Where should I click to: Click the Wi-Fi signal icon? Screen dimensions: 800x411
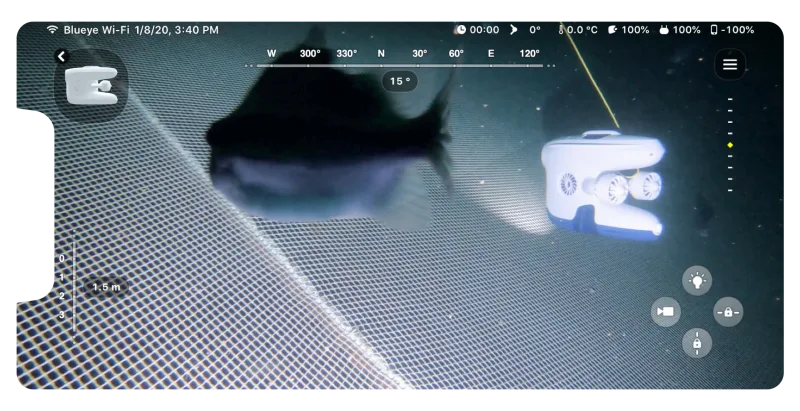(x=52, y=30)
